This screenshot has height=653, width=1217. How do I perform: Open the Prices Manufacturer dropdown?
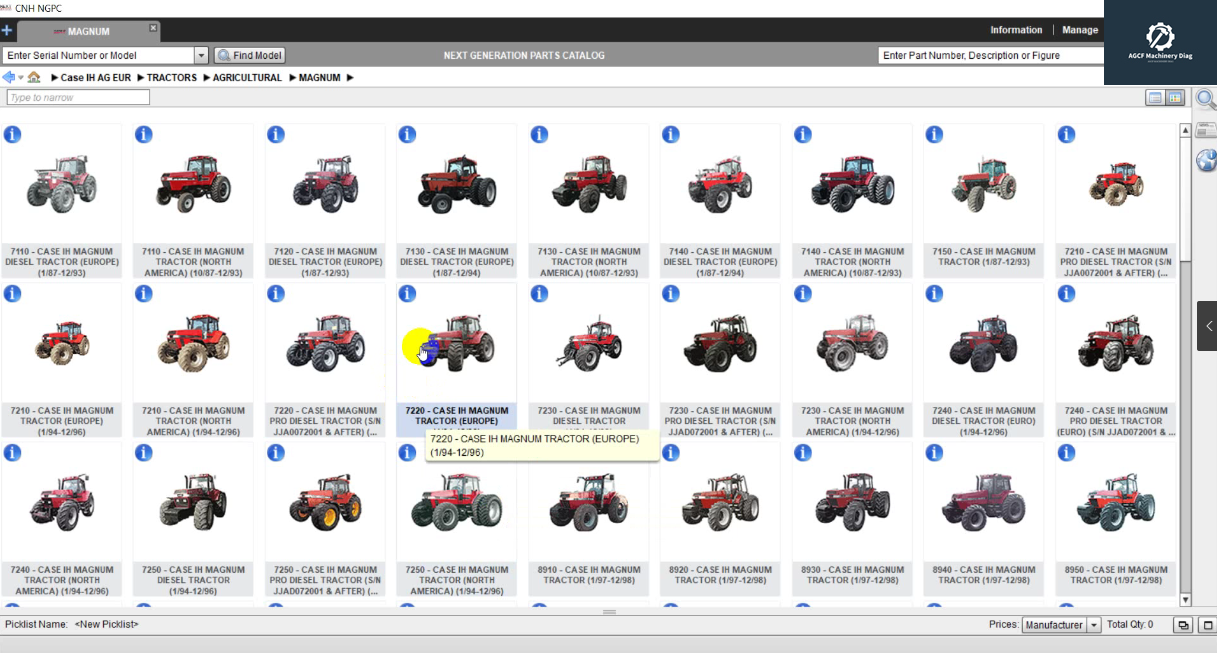point(1094,624)
